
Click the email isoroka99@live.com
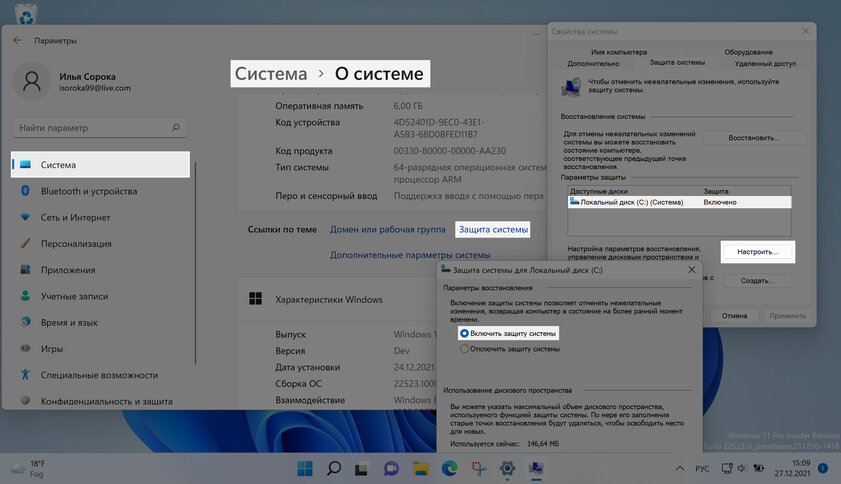(95, 88)
